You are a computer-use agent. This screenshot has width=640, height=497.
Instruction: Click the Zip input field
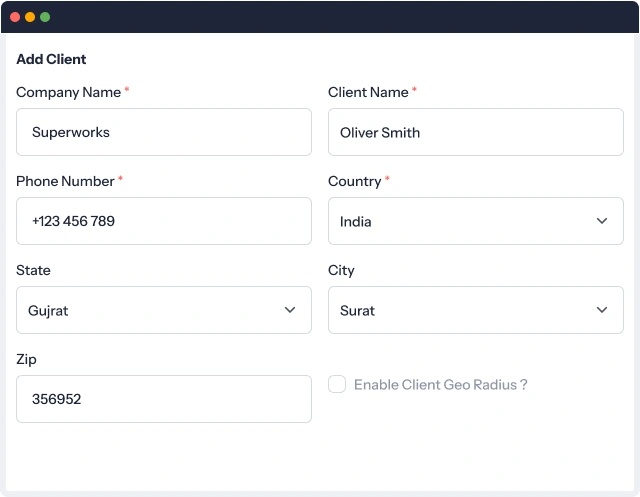tap(164, 399)
